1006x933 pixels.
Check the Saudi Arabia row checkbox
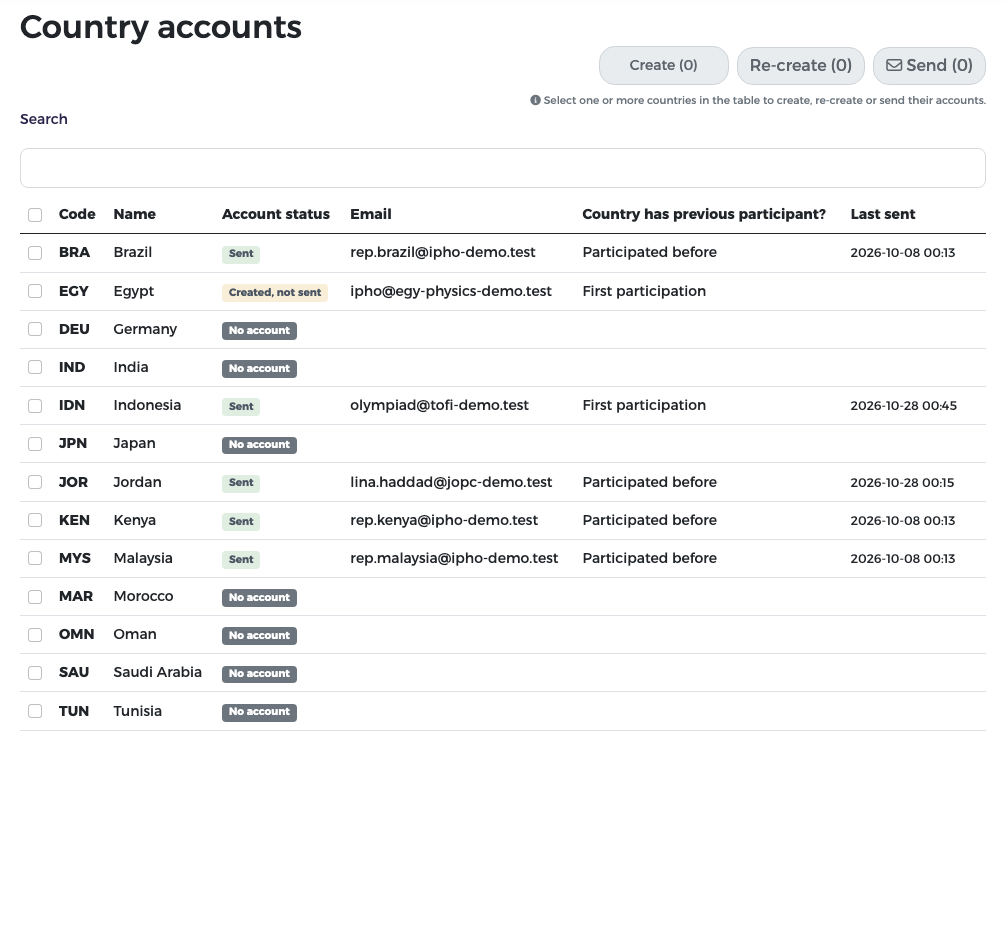[x=35, y=672]
